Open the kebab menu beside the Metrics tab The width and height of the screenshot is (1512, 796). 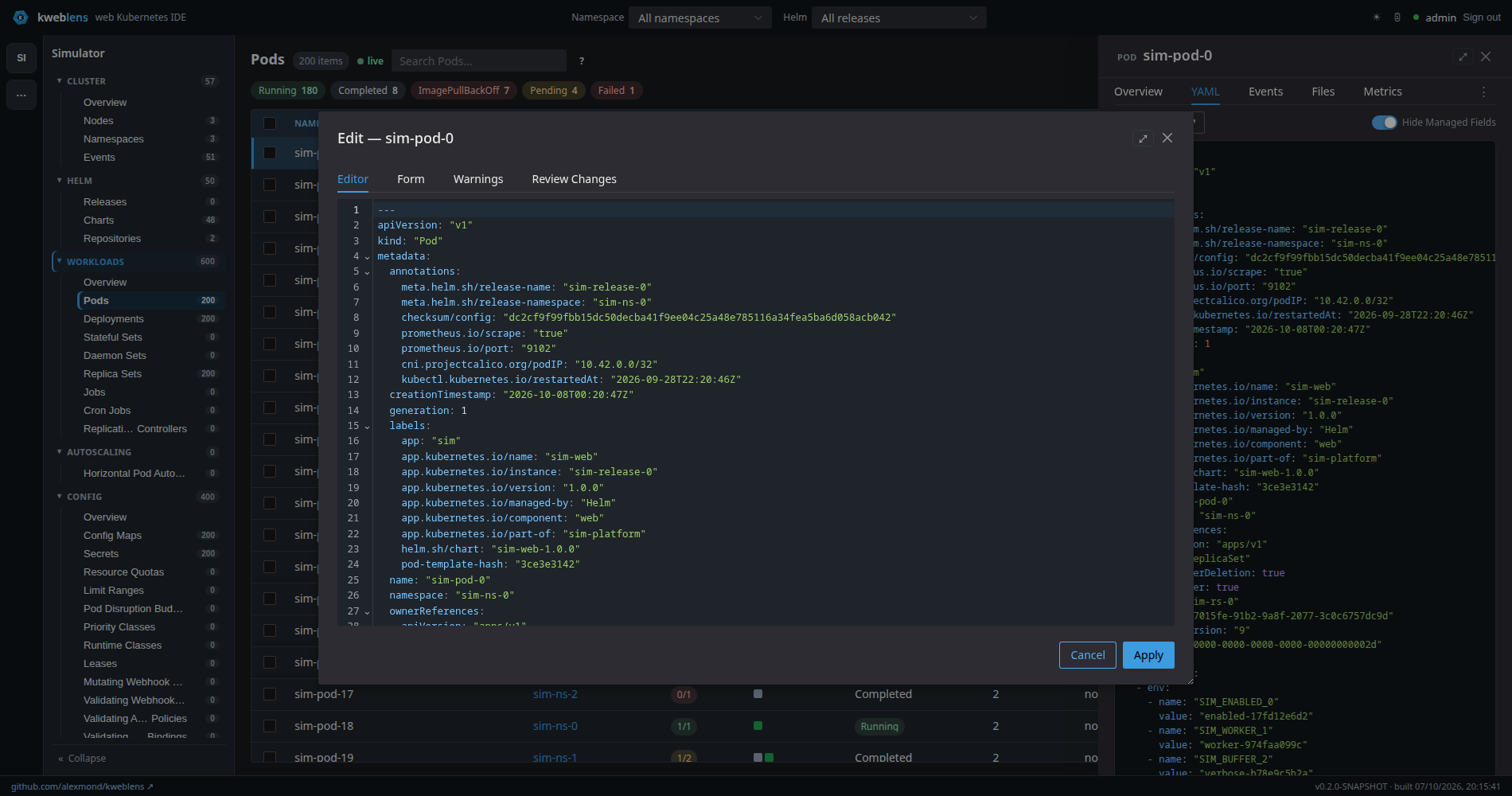coord(1483,92)
